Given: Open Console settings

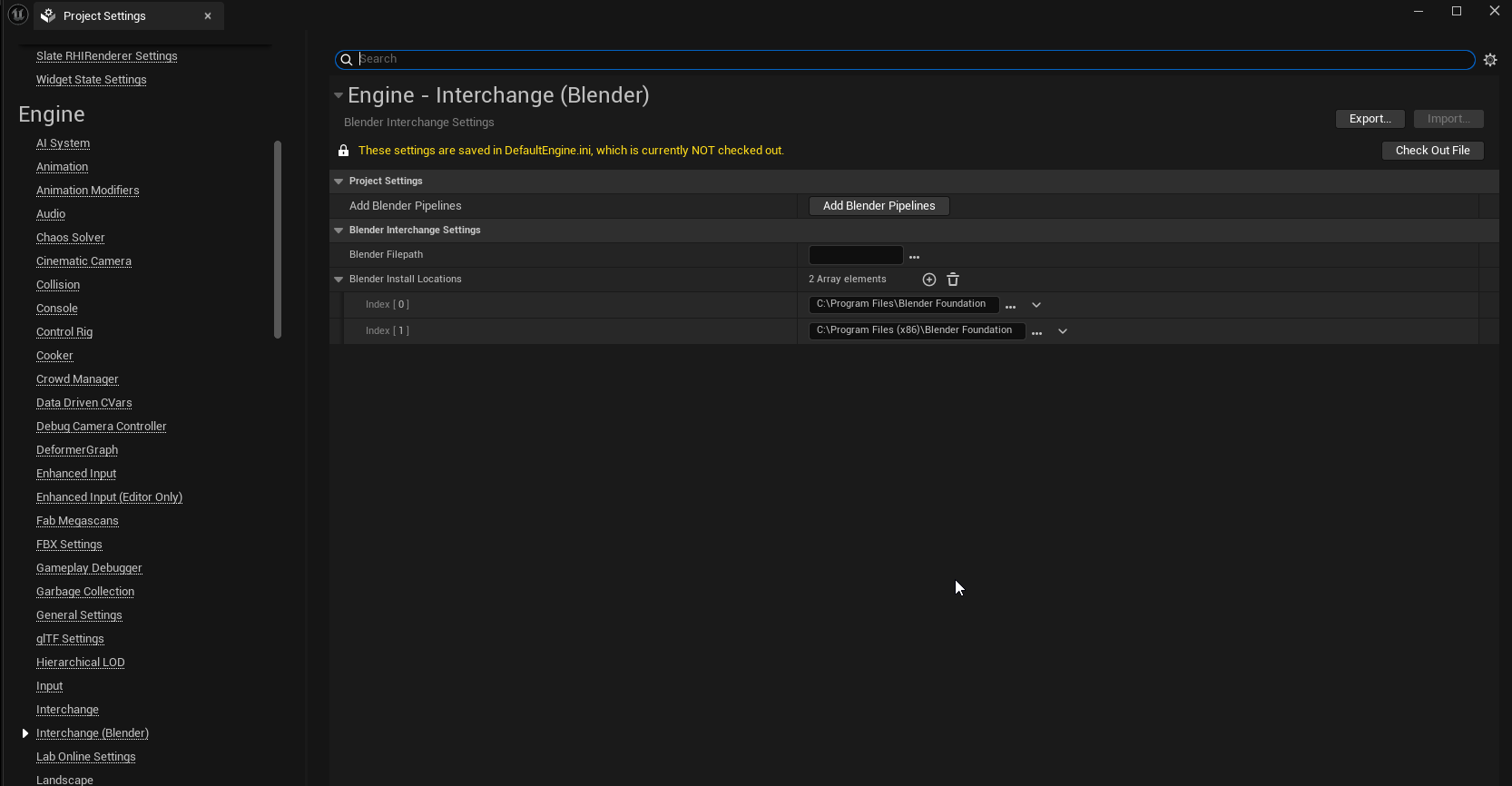Looking at the screenshot, I should coord(57,309).
